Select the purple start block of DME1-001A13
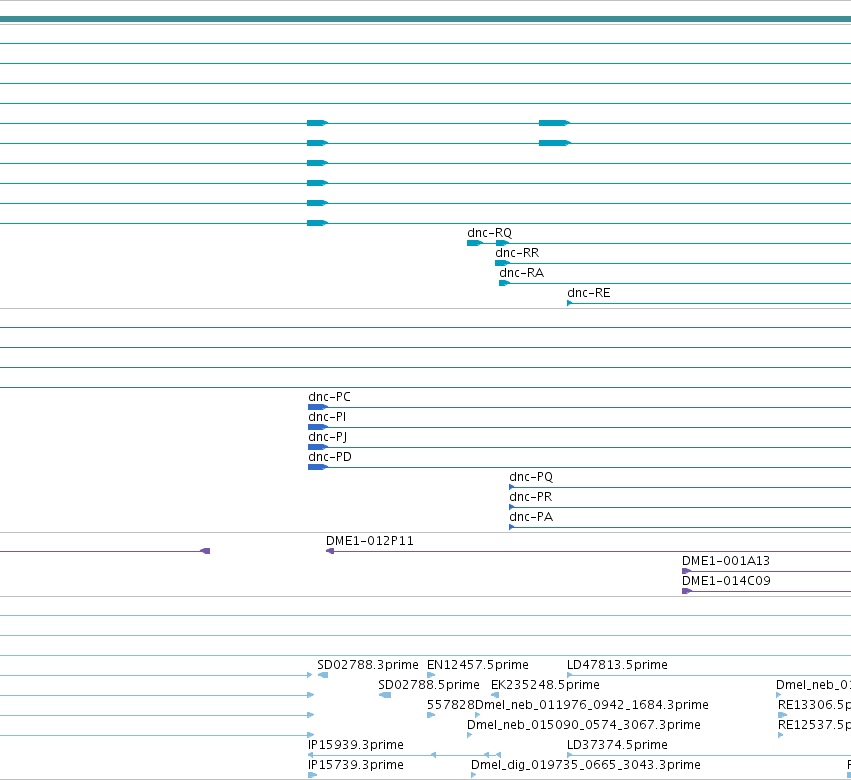The image size is (851, 780). point(687,571)
